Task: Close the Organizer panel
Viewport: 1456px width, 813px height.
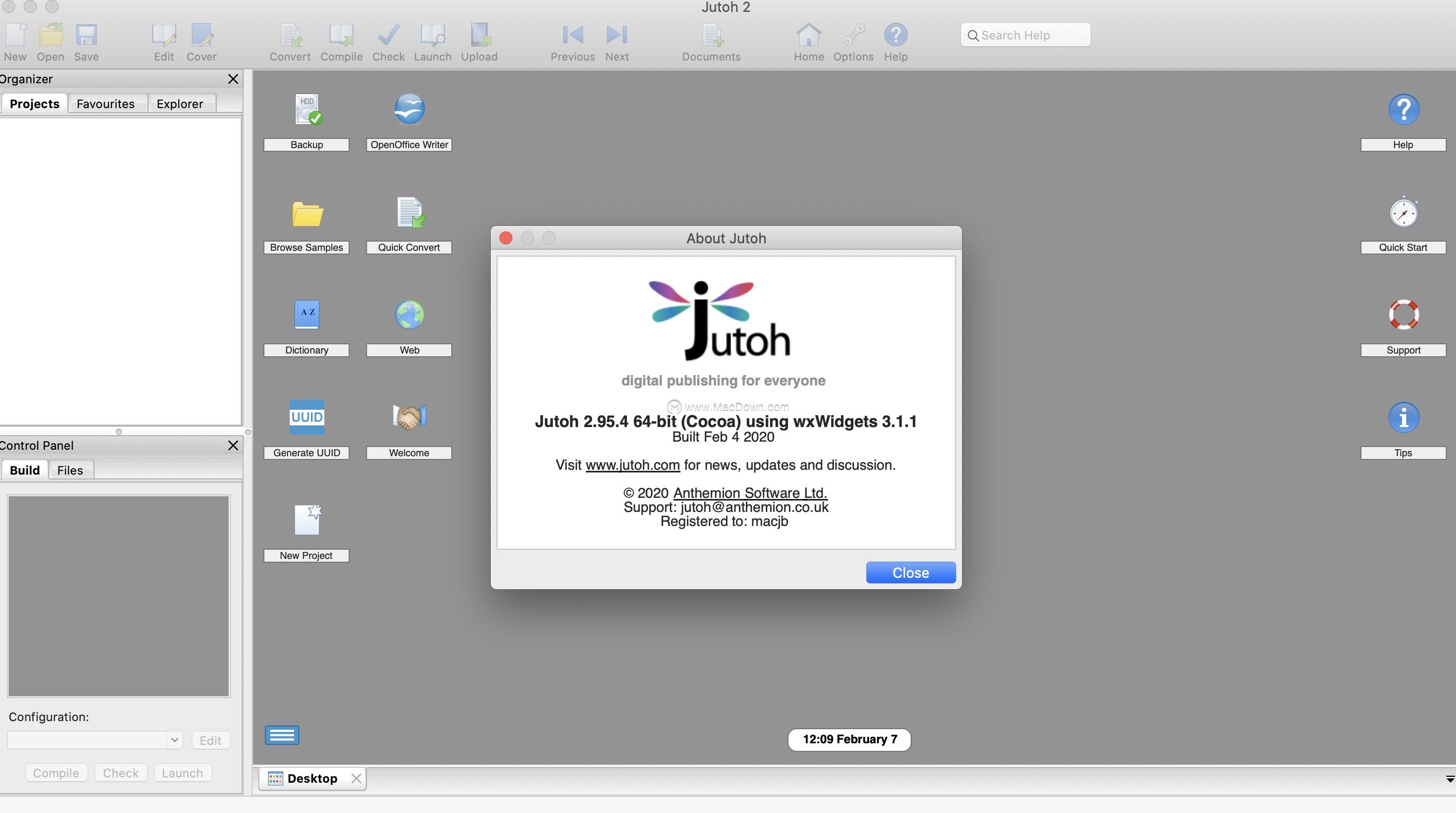Action: [233, 78]
